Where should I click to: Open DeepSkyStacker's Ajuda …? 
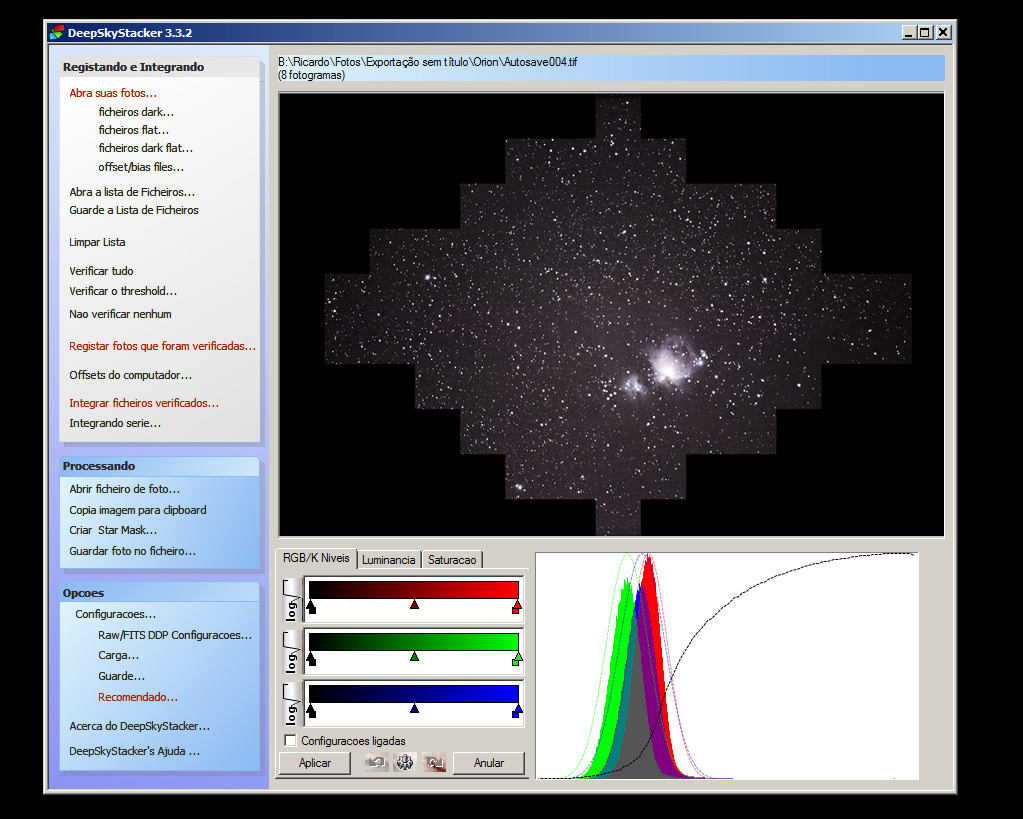(134, 751)
